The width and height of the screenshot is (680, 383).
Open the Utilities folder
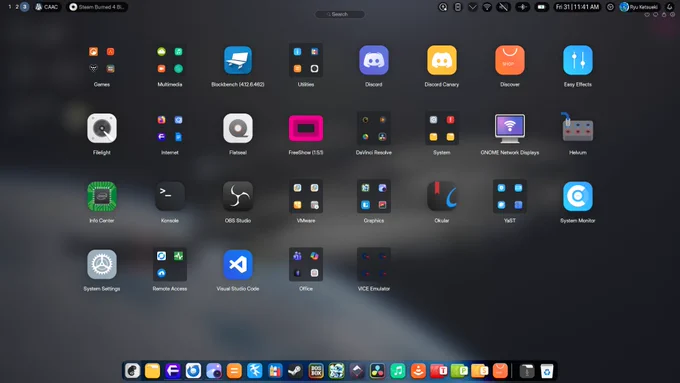[306, 60]
